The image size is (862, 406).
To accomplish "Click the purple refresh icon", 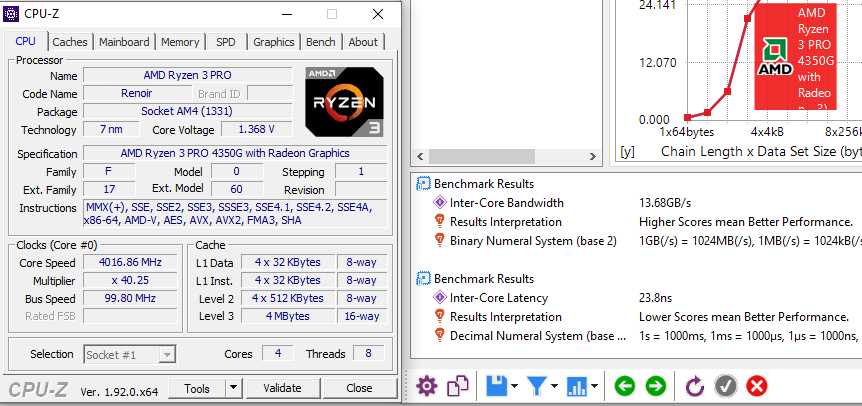I will [x=695, y=385].
